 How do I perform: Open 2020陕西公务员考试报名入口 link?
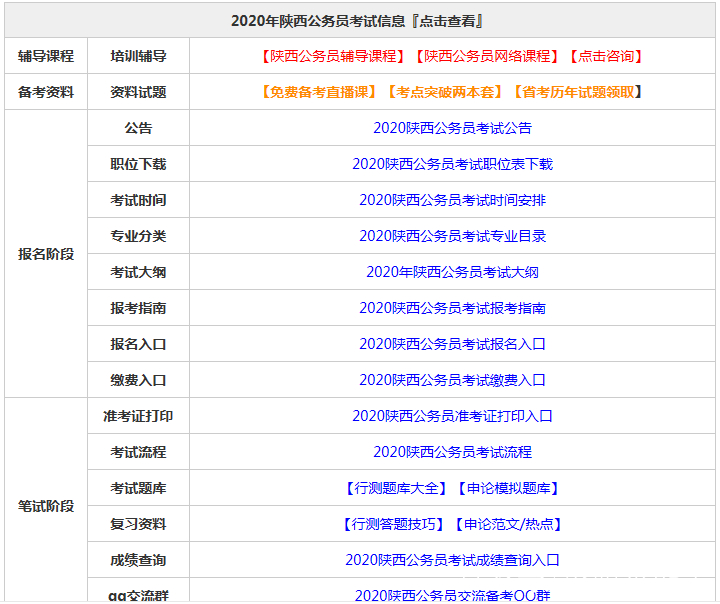[x=452, y=344]
